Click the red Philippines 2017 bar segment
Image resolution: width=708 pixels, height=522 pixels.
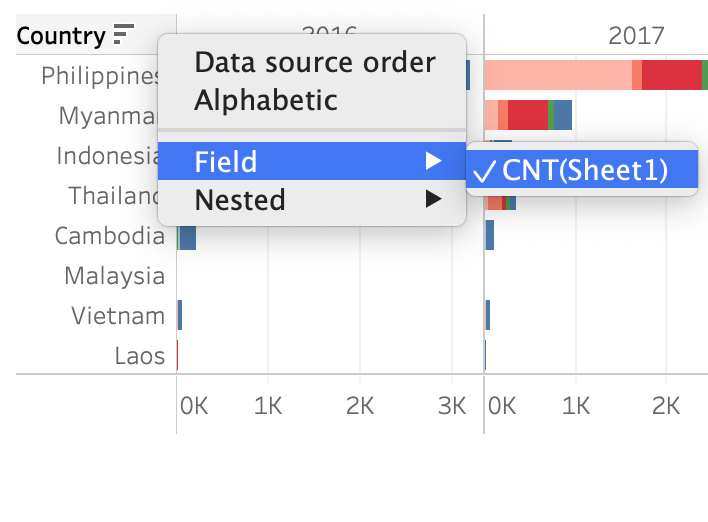point(671,75)
